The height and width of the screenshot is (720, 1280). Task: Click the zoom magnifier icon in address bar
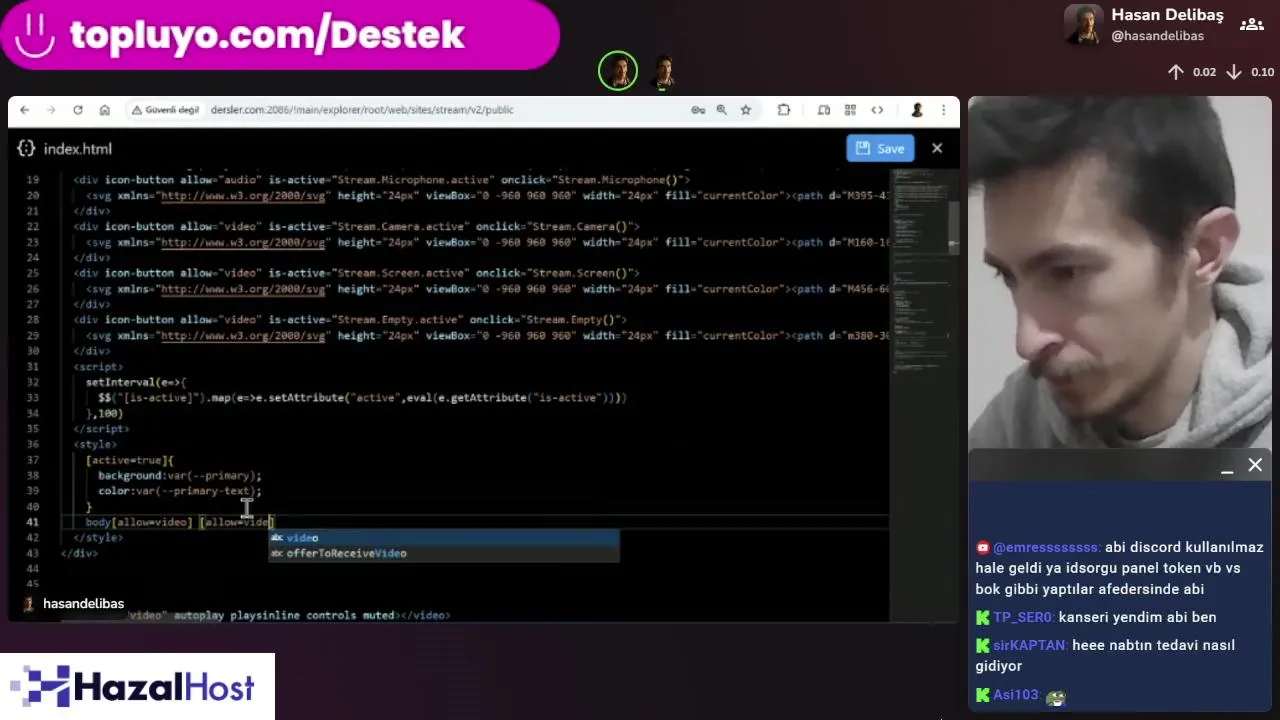click(x=722, y=110)
